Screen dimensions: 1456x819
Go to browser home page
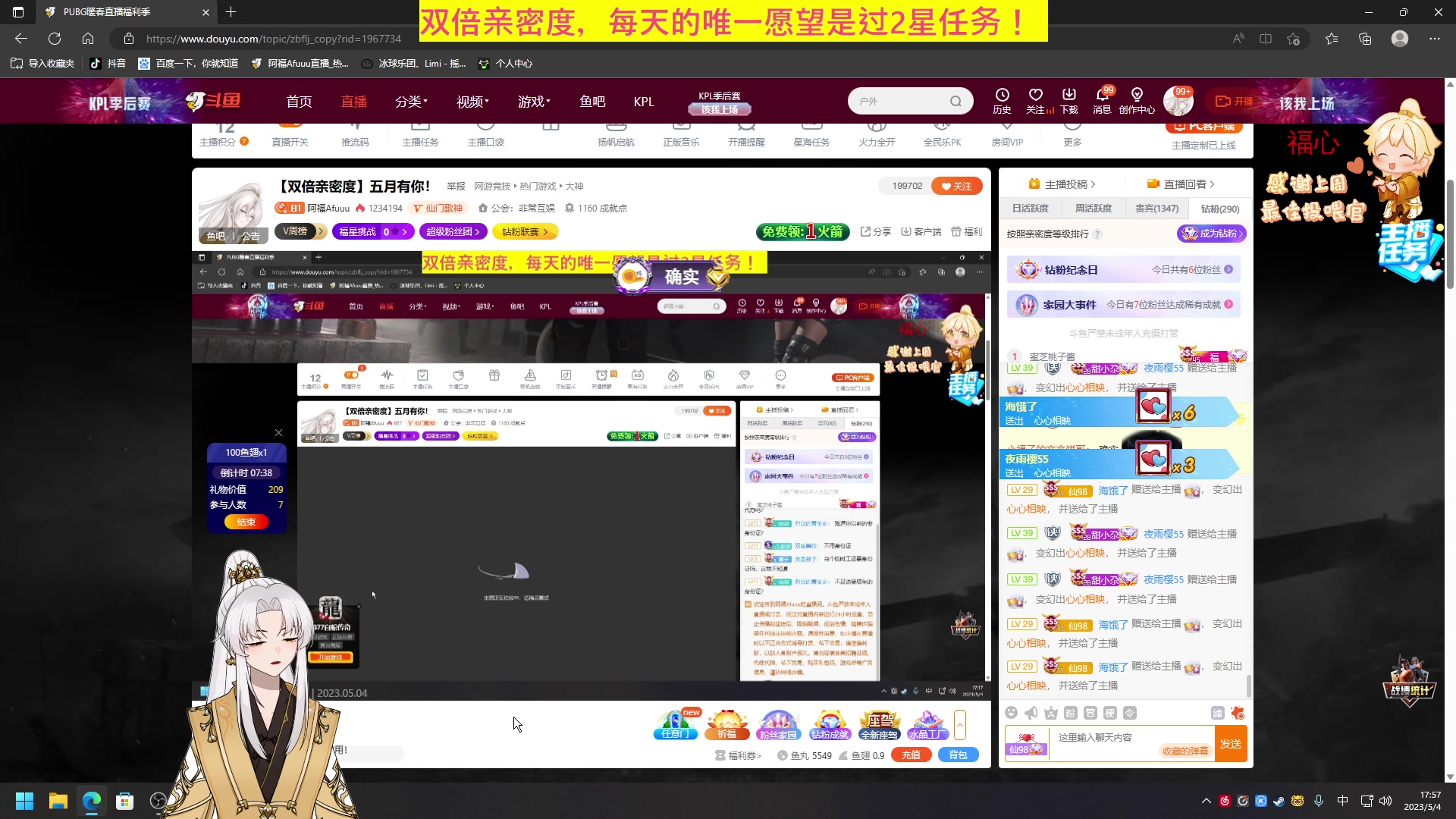click(88, 39)
